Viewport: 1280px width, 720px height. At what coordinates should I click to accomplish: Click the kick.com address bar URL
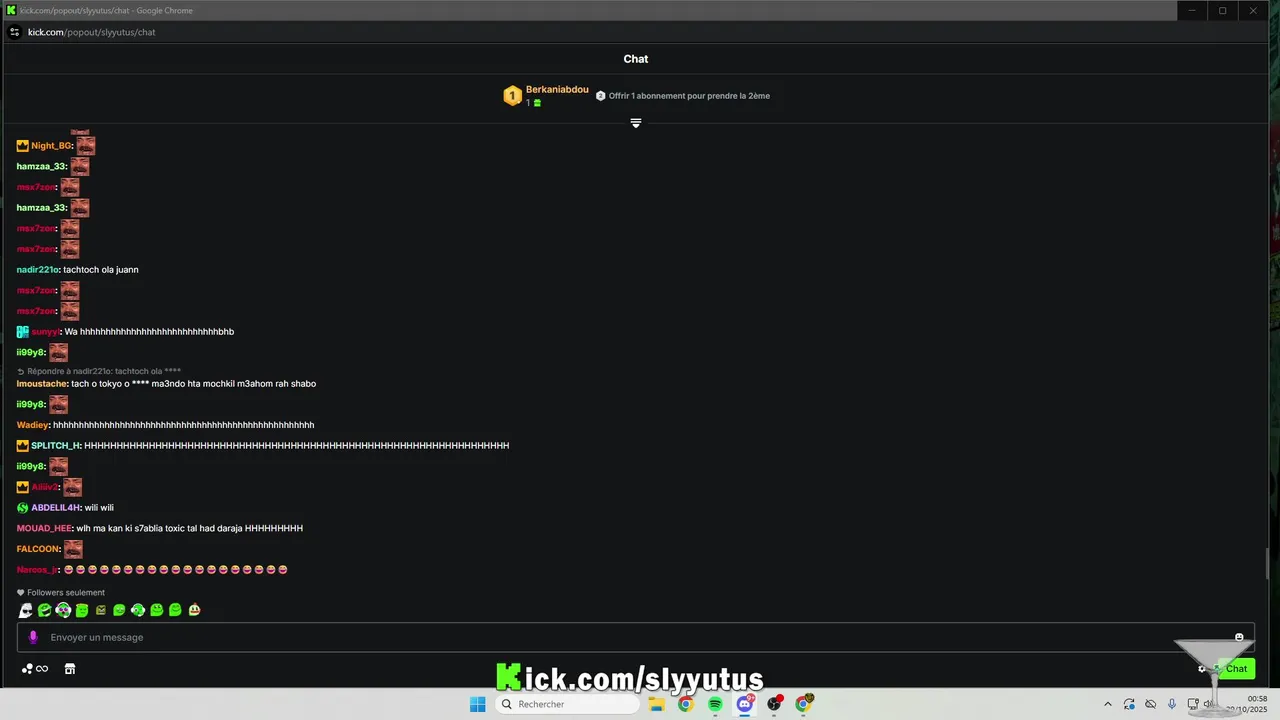[91, 32]
